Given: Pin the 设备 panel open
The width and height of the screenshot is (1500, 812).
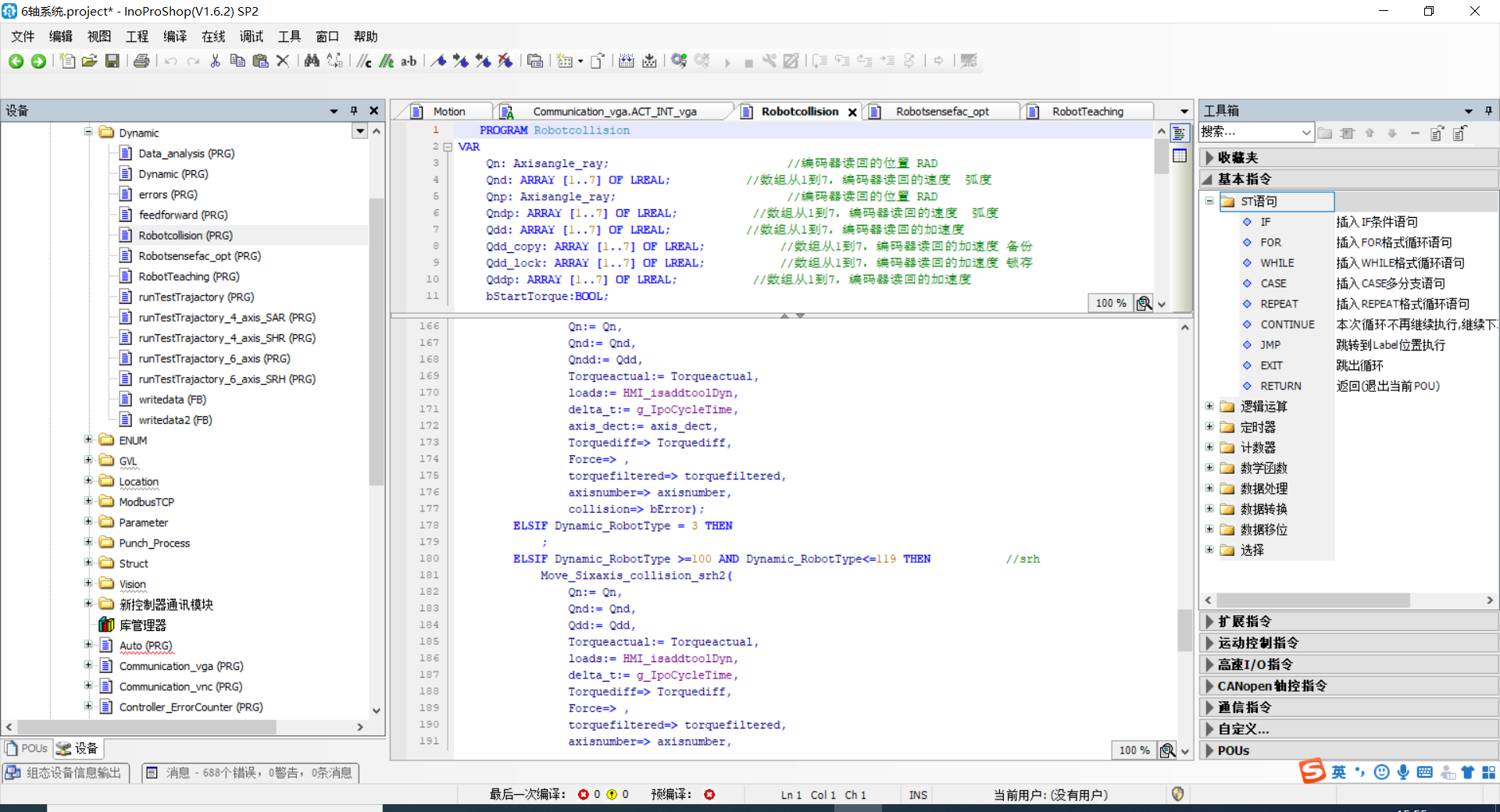Looking at the screenshot, I should [x=354, y=110].
